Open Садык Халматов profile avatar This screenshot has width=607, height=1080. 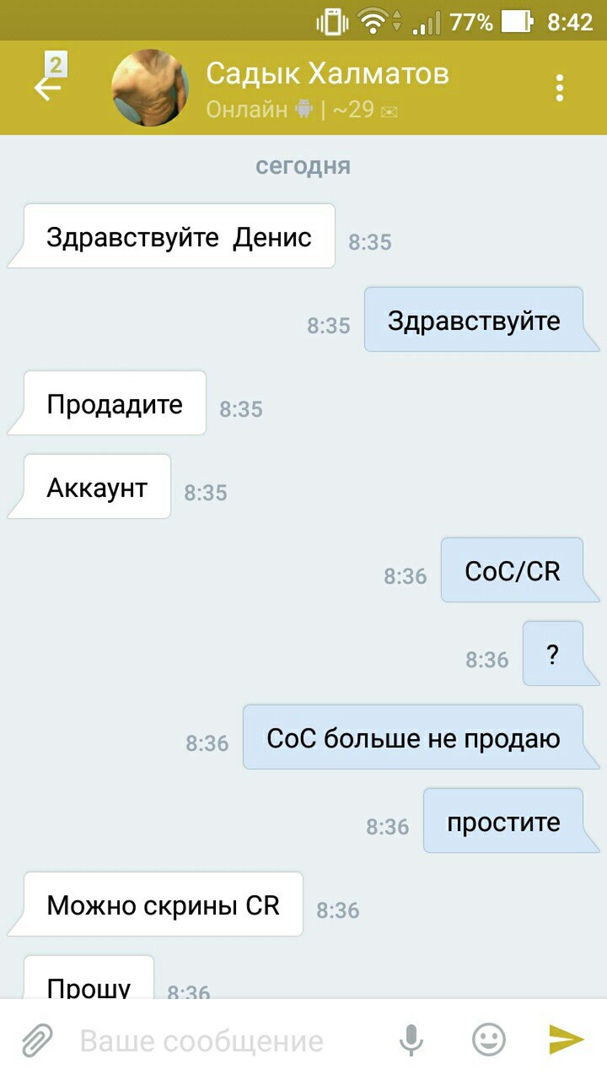(150, 88)
